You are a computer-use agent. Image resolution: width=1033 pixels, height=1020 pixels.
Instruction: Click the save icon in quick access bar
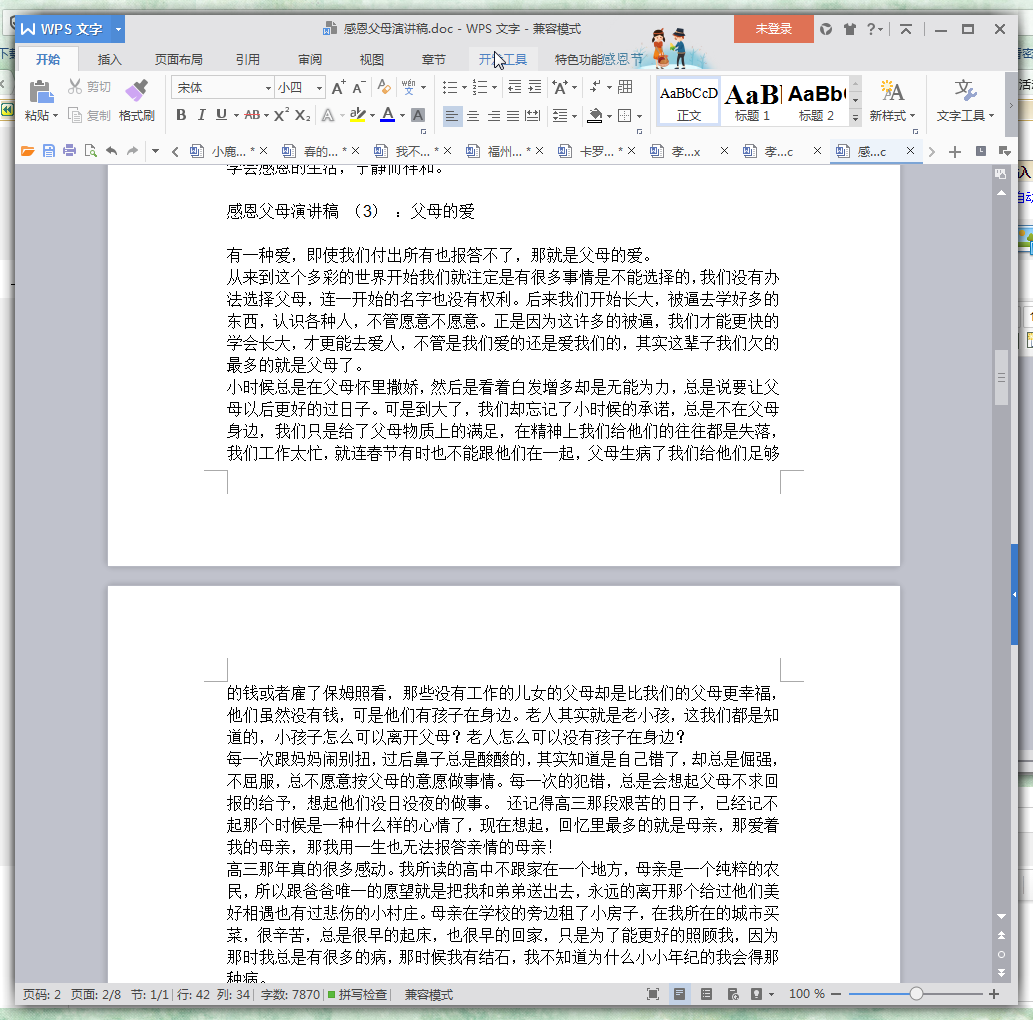click(x=48, y=152)
